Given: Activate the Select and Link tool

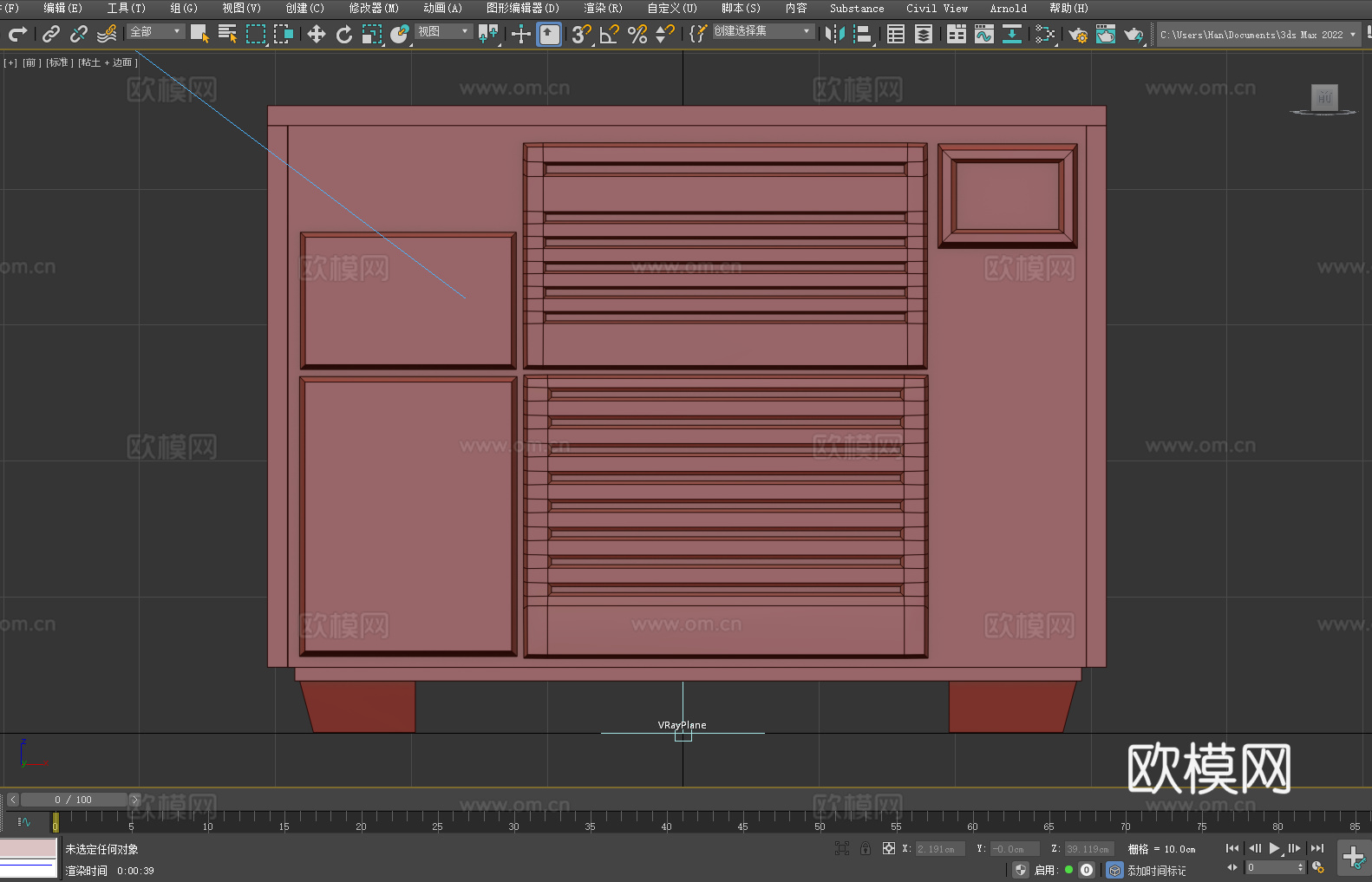Looking at the screenshot, I should pos(51,34).
